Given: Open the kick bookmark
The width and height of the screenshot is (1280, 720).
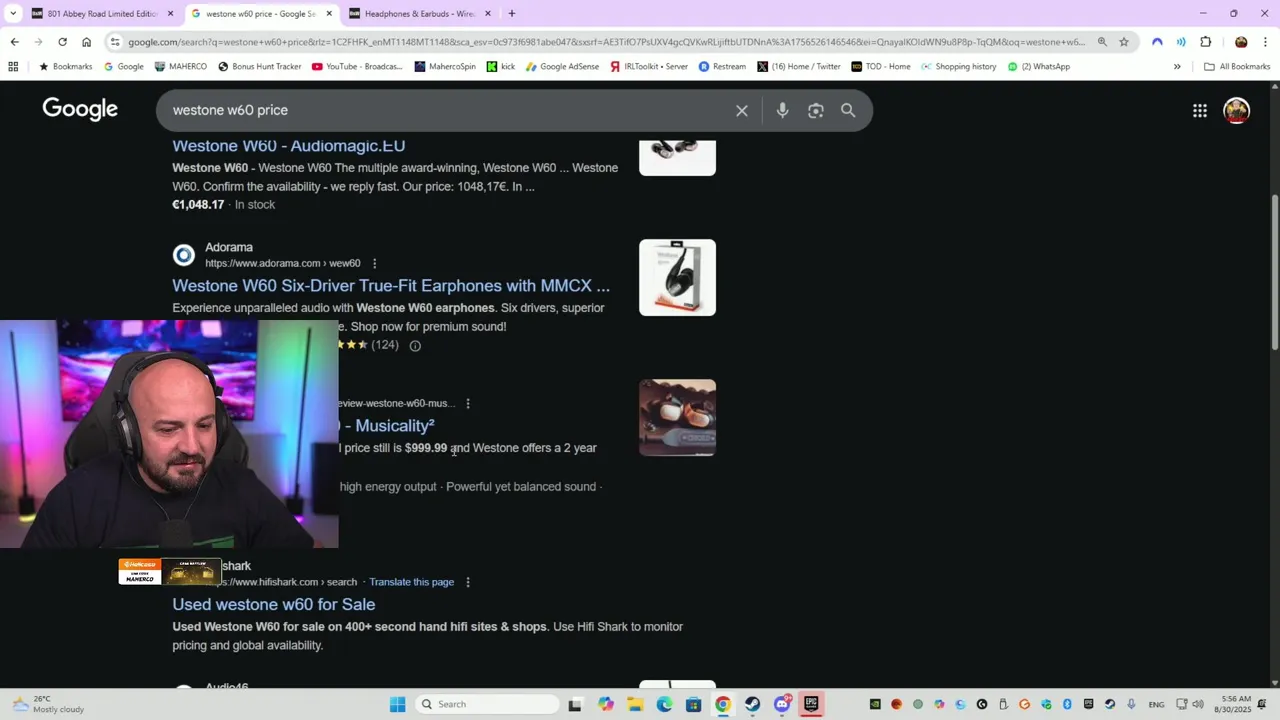Looking at the screenshot, I should pos(501,67).
